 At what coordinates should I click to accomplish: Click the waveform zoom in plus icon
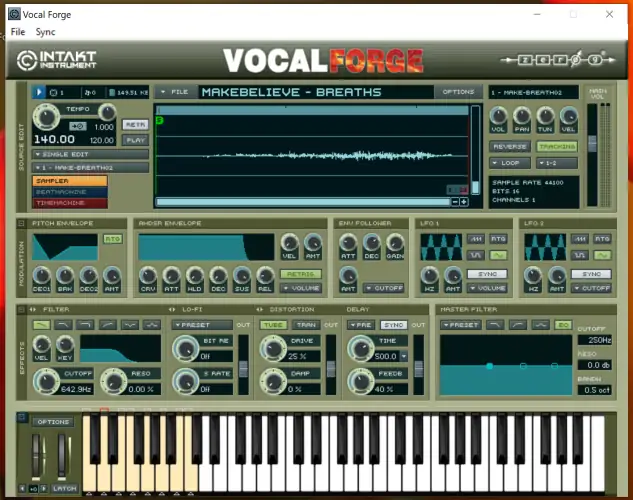click(x=464, y=202)
